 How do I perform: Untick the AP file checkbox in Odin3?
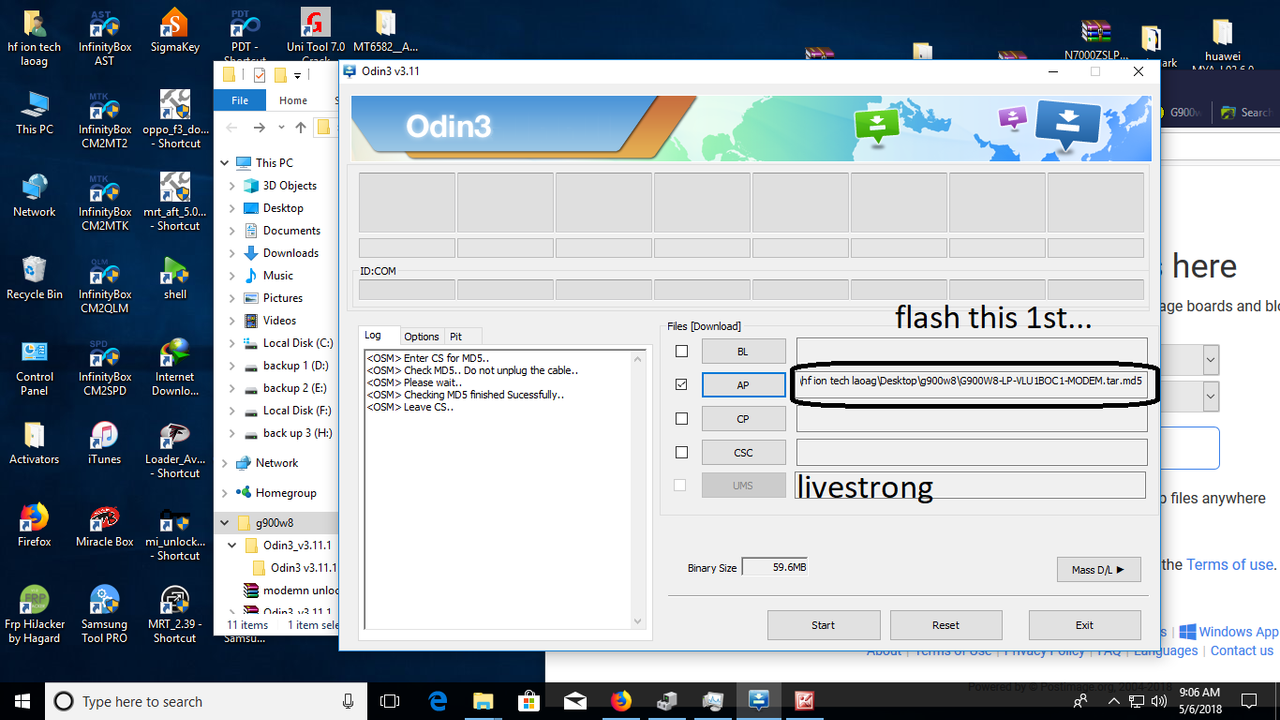click(681, 384)
